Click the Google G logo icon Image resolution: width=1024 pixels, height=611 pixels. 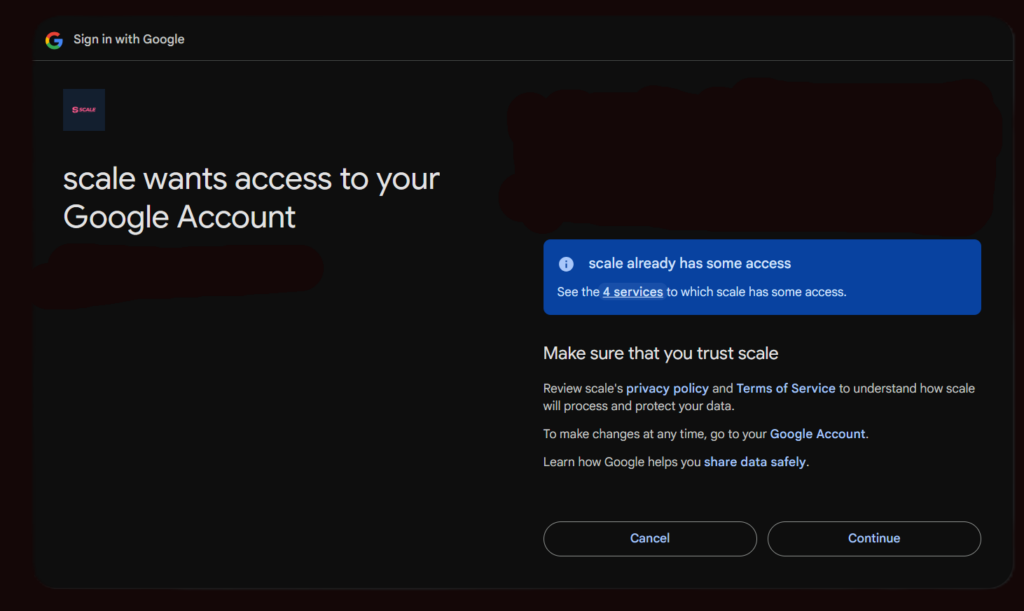(x=54, y=40)
